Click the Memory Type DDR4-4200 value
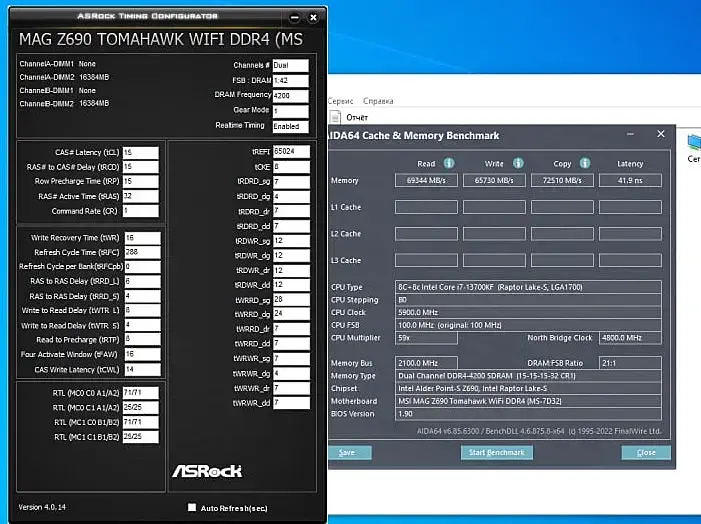 (528, 376)
